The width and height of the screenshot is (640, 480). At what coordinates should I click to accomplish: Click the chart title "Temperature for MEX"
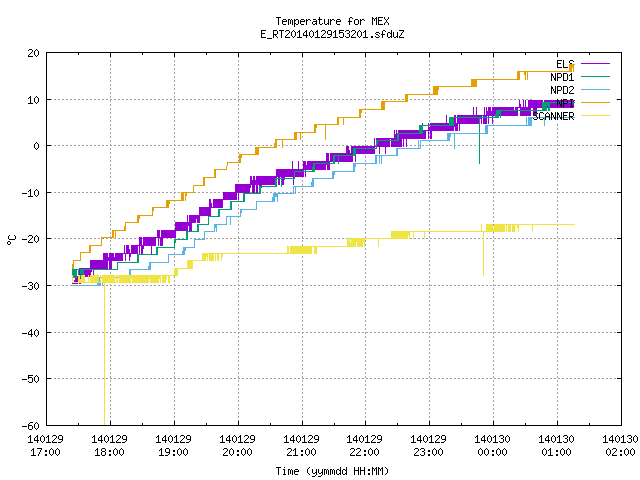click(332, 21)
